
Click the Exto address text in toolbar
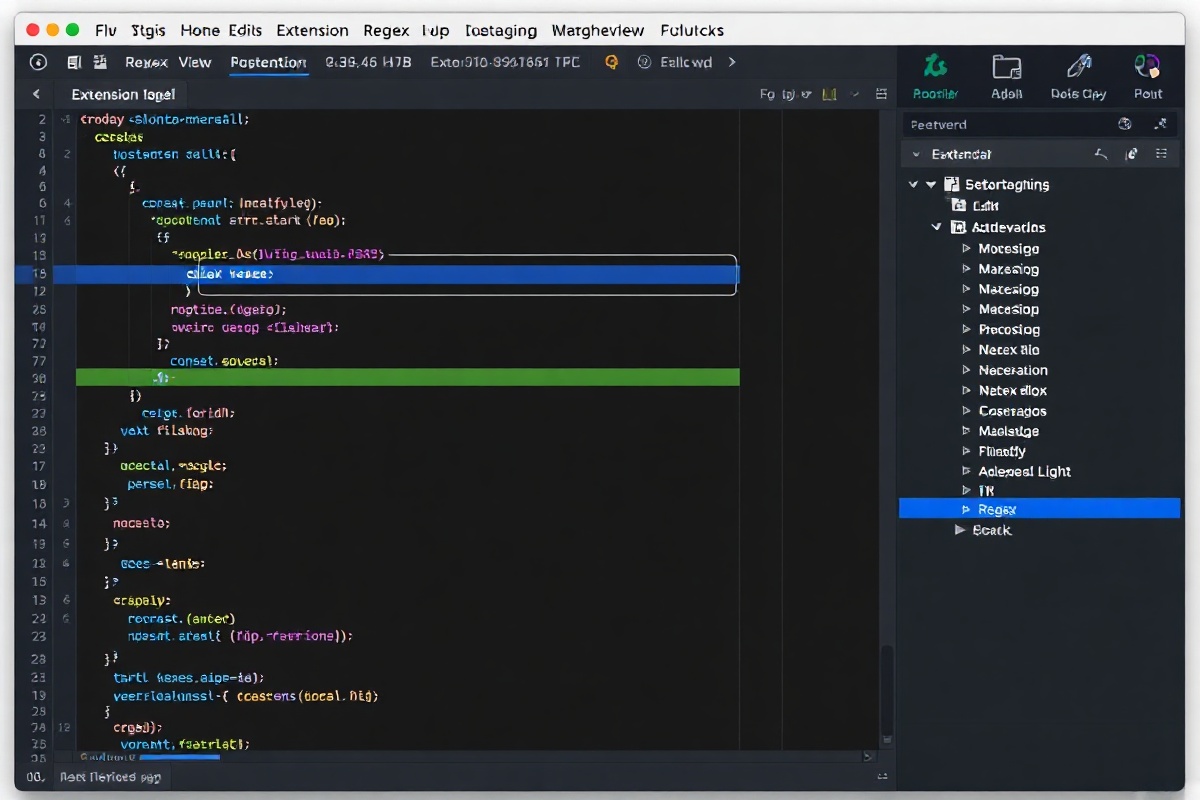[504, 62]
